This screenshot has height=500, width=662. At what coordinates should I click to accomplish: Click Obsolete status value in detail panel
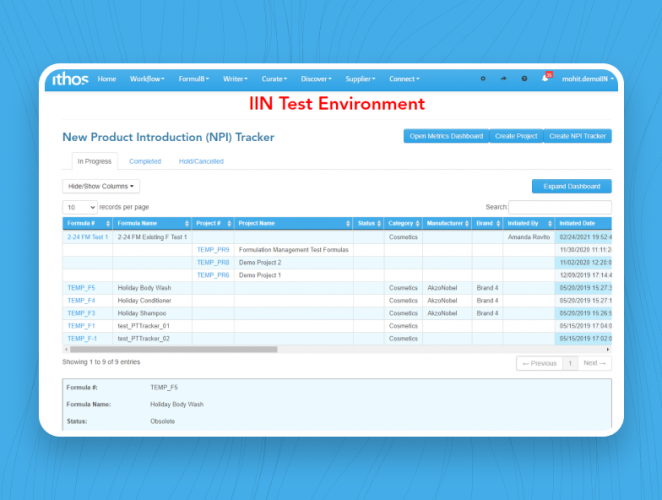pyautogui.click(x=162, y=421)
